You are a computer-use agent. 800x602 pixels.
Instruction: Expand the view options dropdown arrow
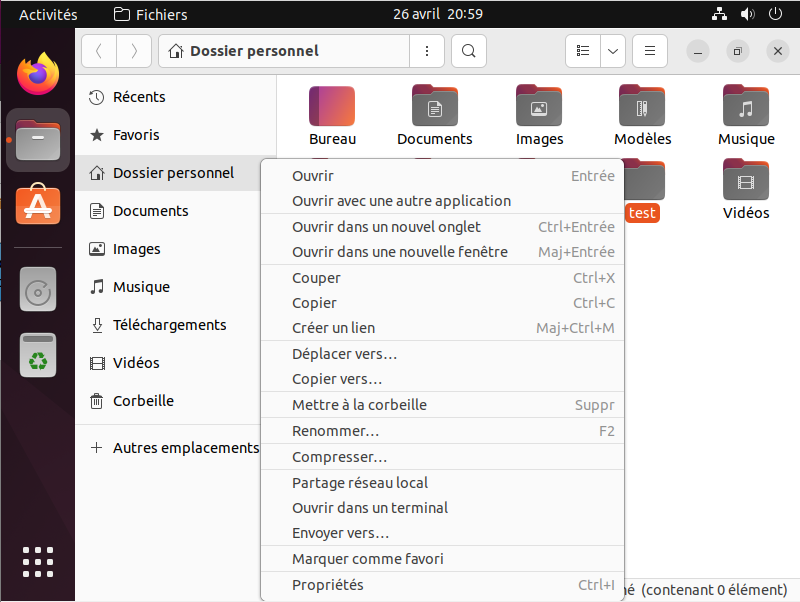613,51
